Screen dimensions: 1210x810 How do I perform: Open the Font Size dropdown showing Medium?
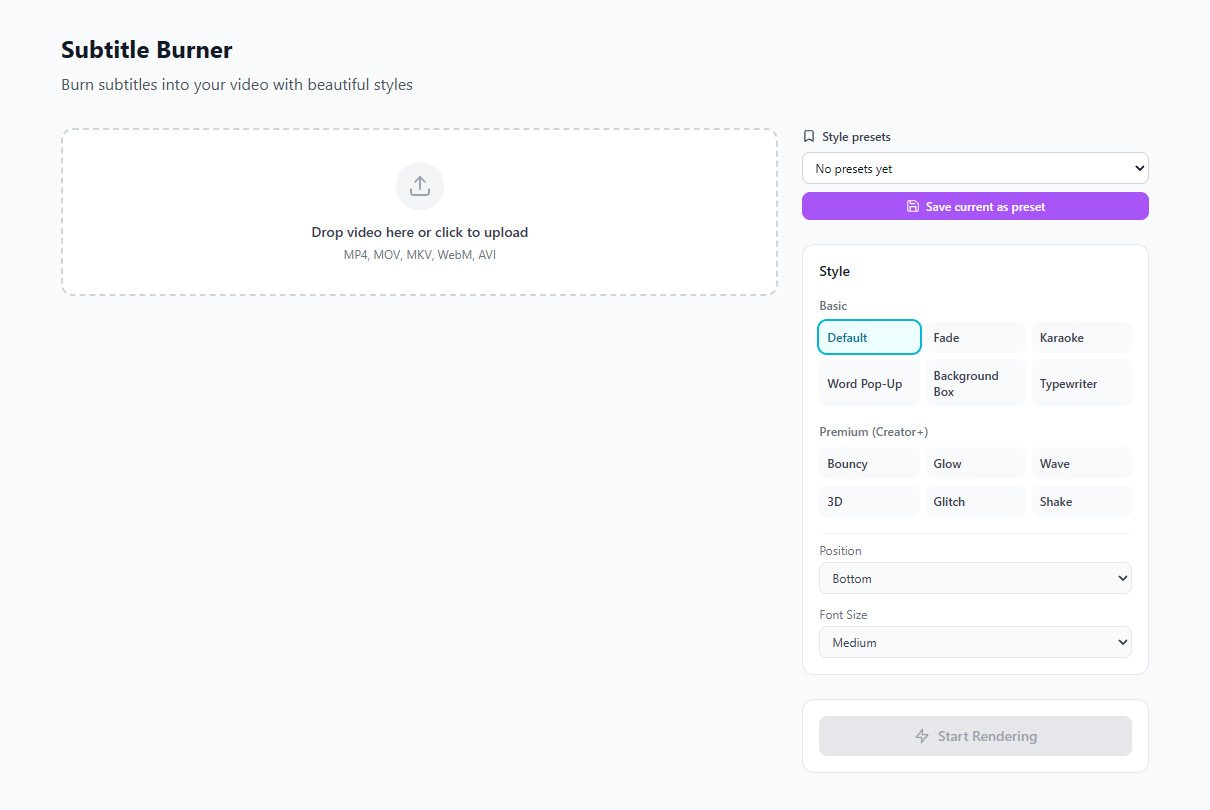tap(975, 642)
